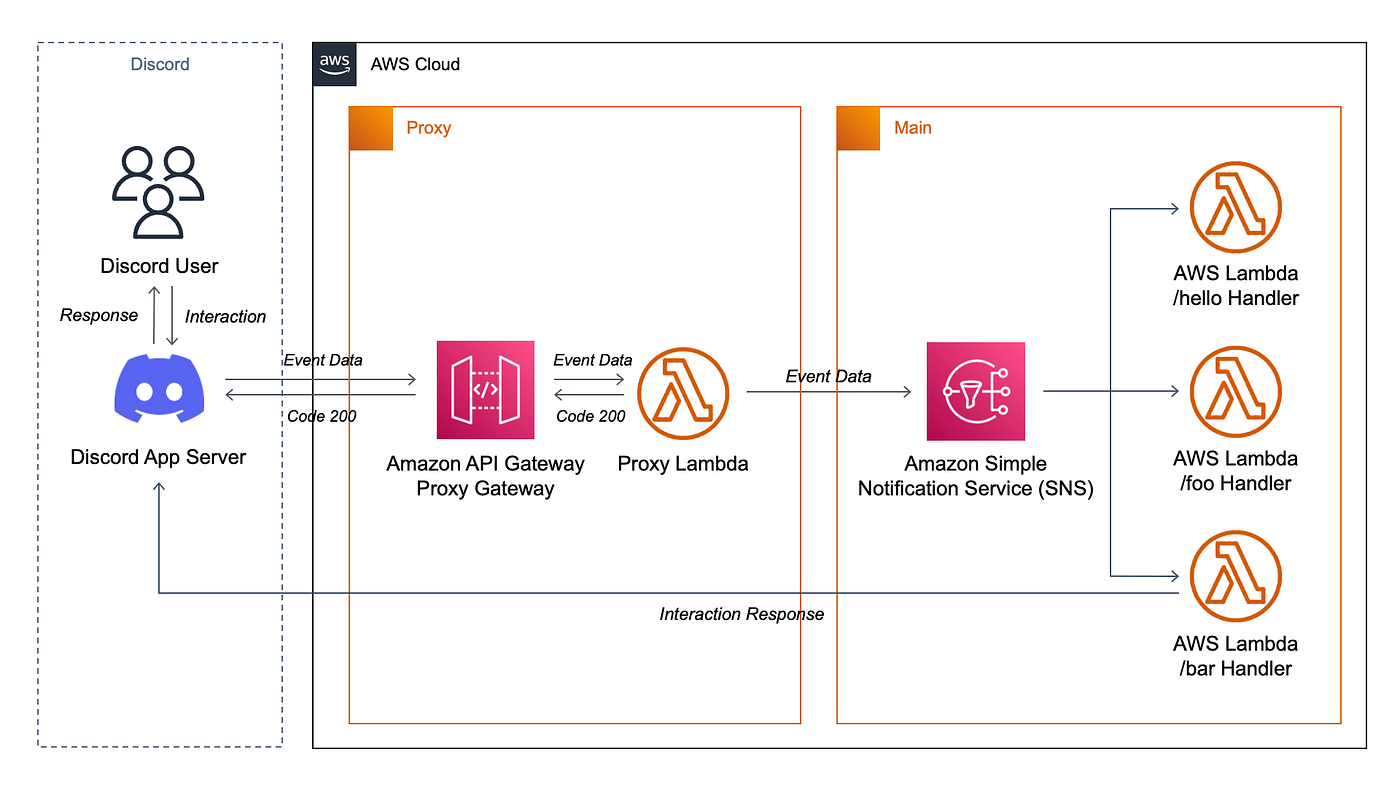
Task: Click the Amazon SNS icon
Action: [975, 391]
